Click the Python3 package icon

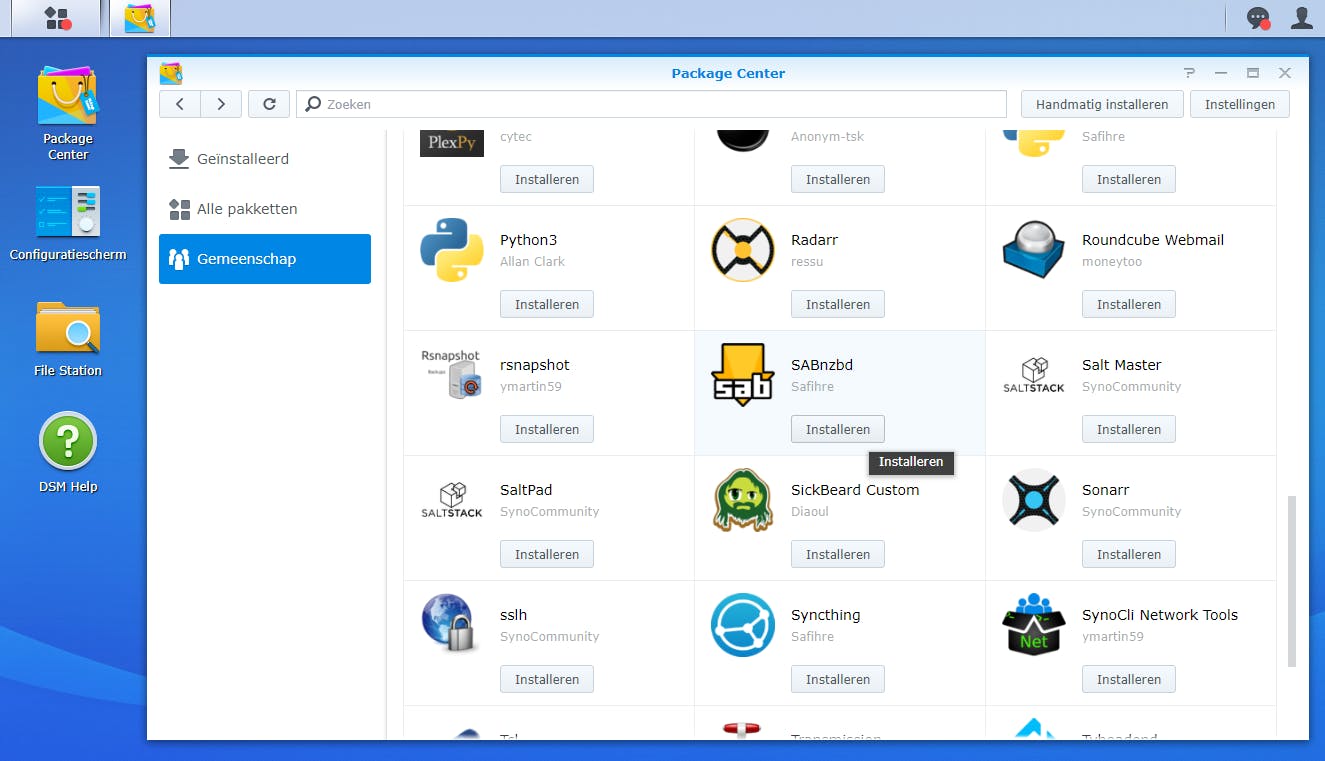click(x=452, y=250)
